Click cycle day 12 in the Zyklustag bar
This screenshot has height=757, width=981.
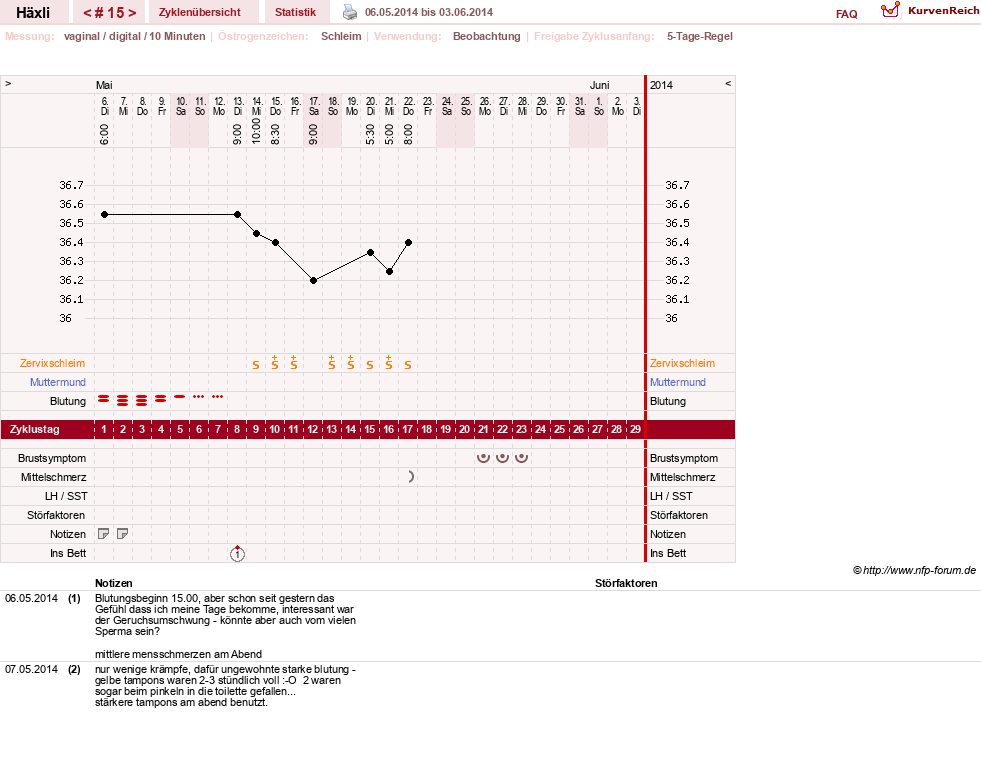pos(313,429)
